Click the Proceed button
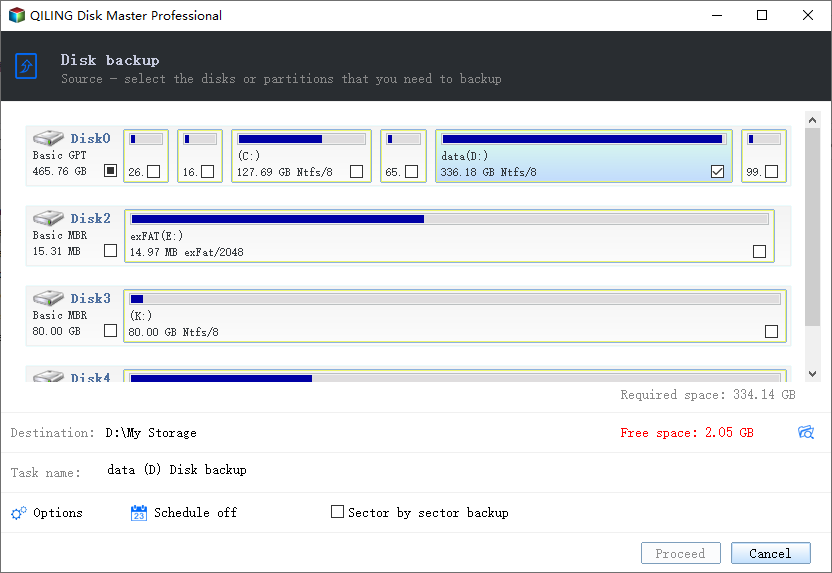Image resolution: width=832 pixels, height=573 pixels. (681, 553)
